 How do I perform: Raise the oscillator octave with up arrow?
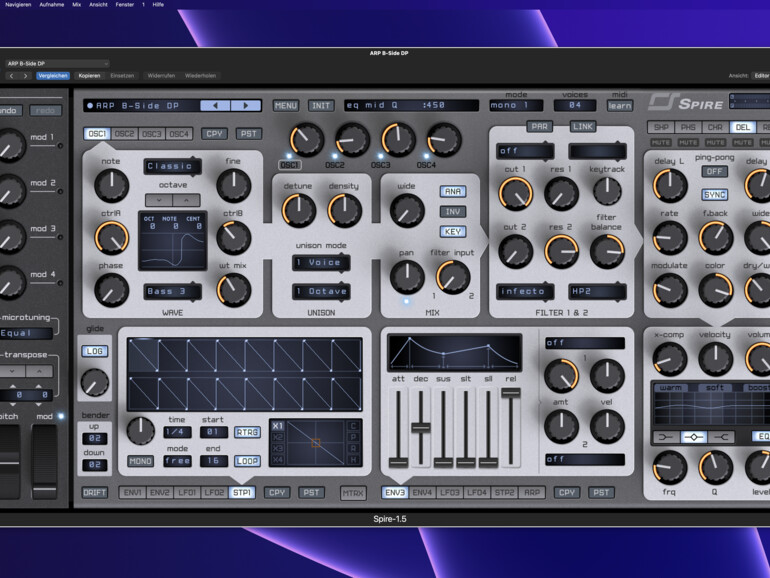pyautogui.click(x=186, y=201)
